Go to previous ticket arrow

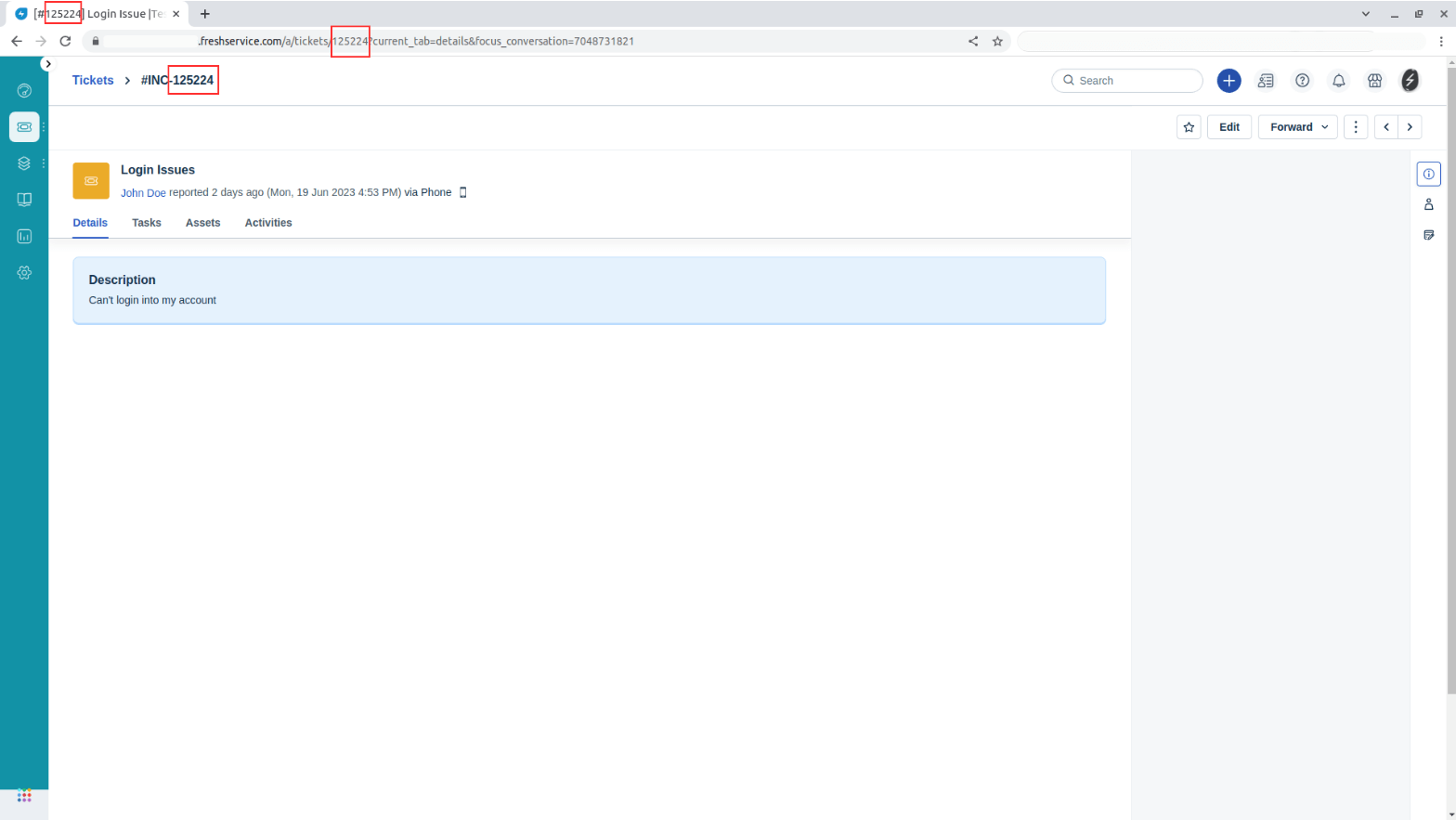pos(1386,127)
